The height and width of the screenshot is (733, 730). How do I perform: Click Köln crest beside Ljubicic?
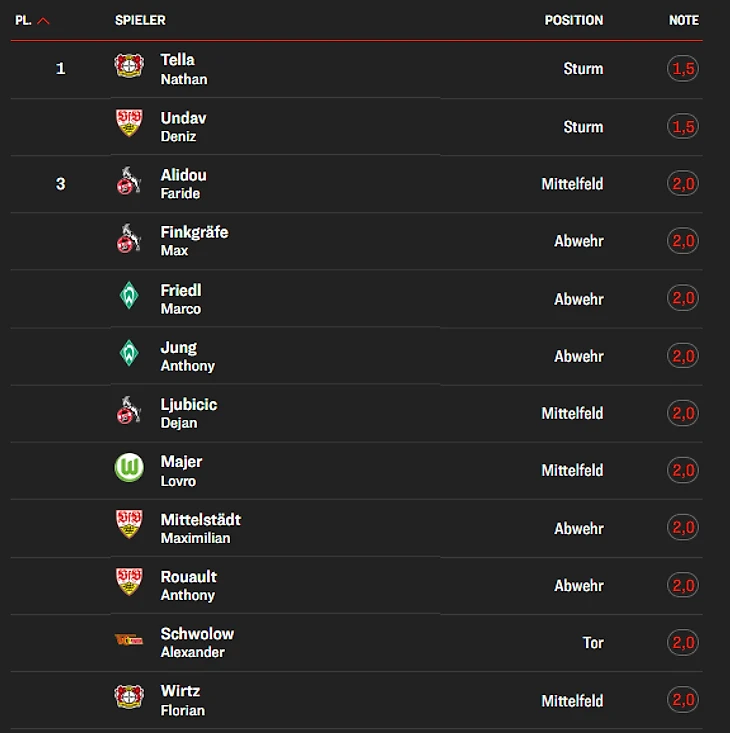pos(128,412)
